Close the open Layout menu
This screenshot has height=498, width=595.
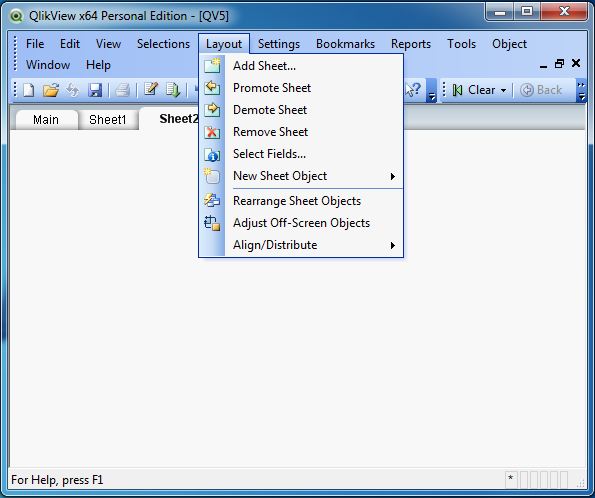[224, 44]
